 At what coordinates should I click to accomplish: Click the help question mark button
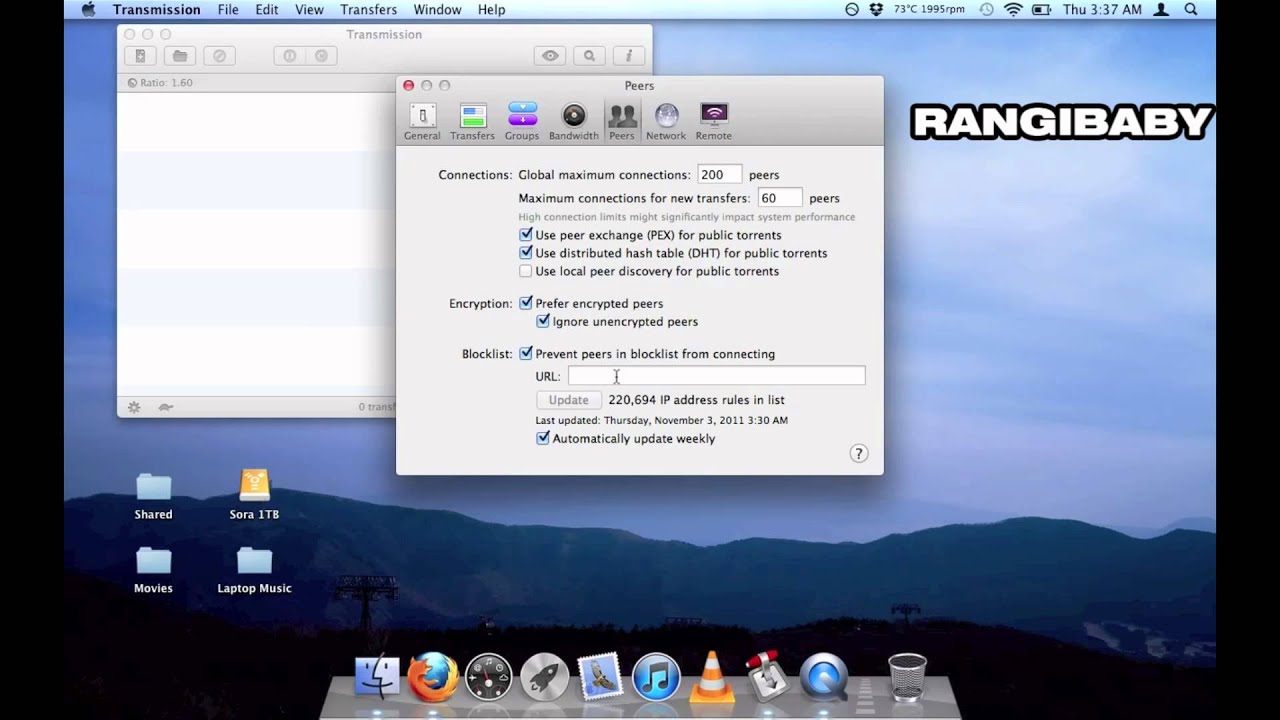coord(858,453)
